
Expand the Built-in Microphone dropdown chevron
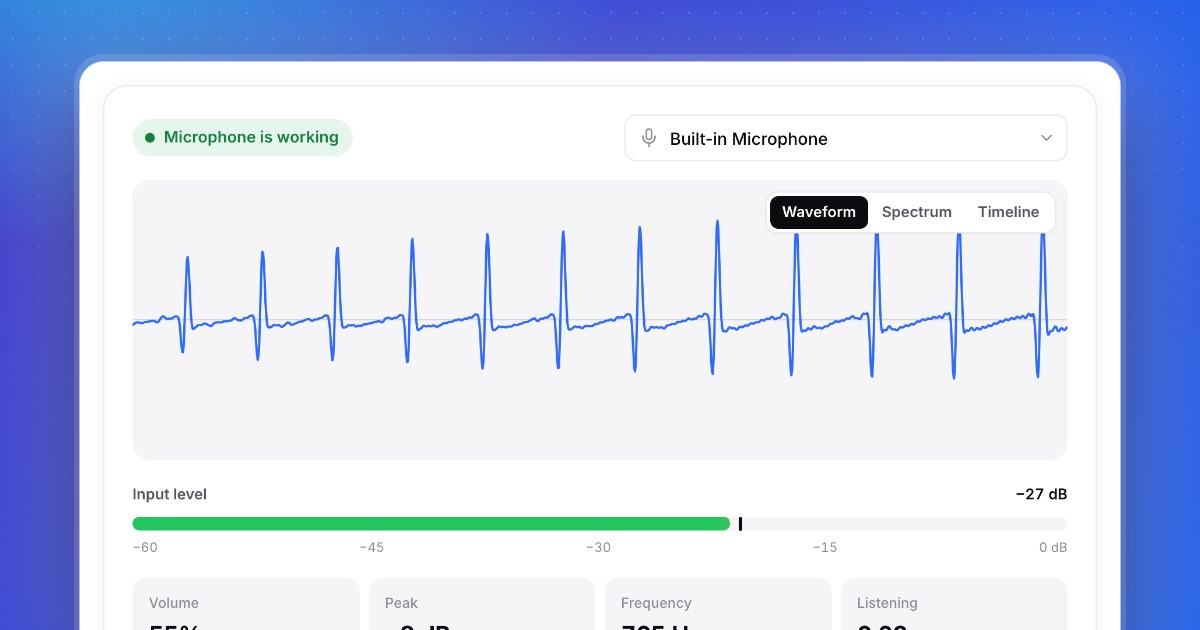pos(1046,138)
